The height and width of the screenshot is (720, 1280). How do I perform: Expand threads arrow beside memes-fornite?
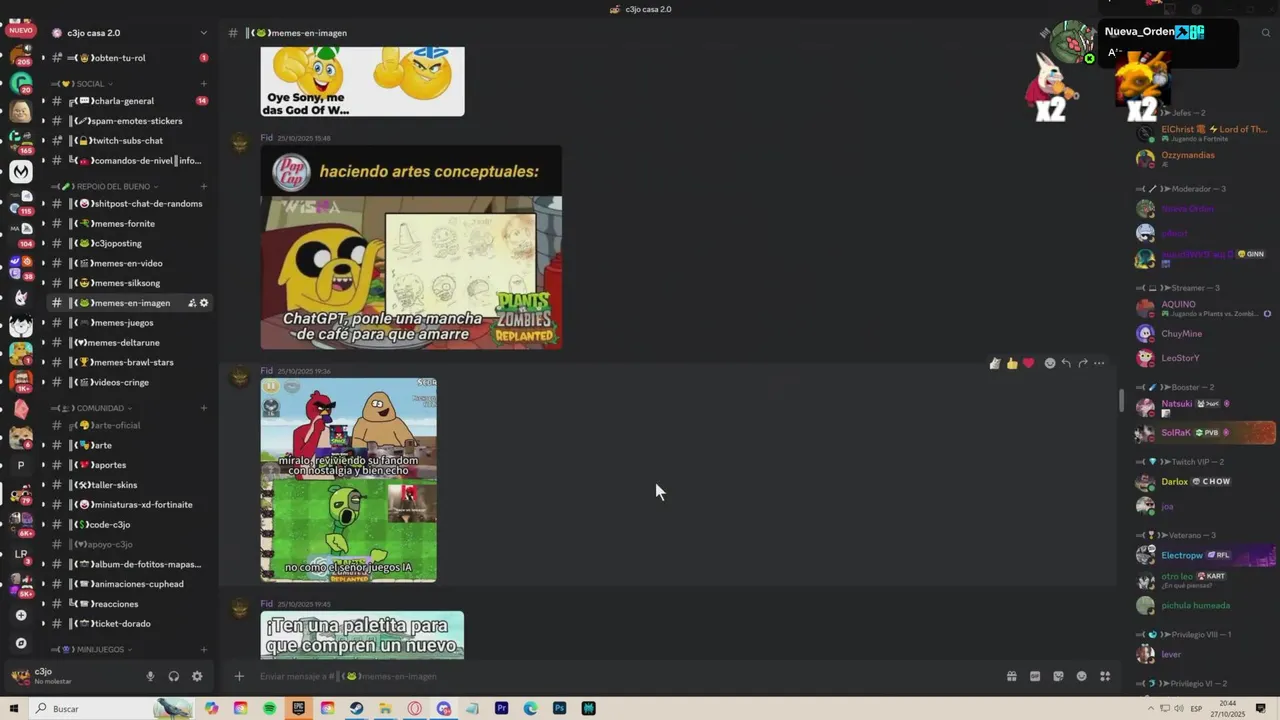(43, 223)
